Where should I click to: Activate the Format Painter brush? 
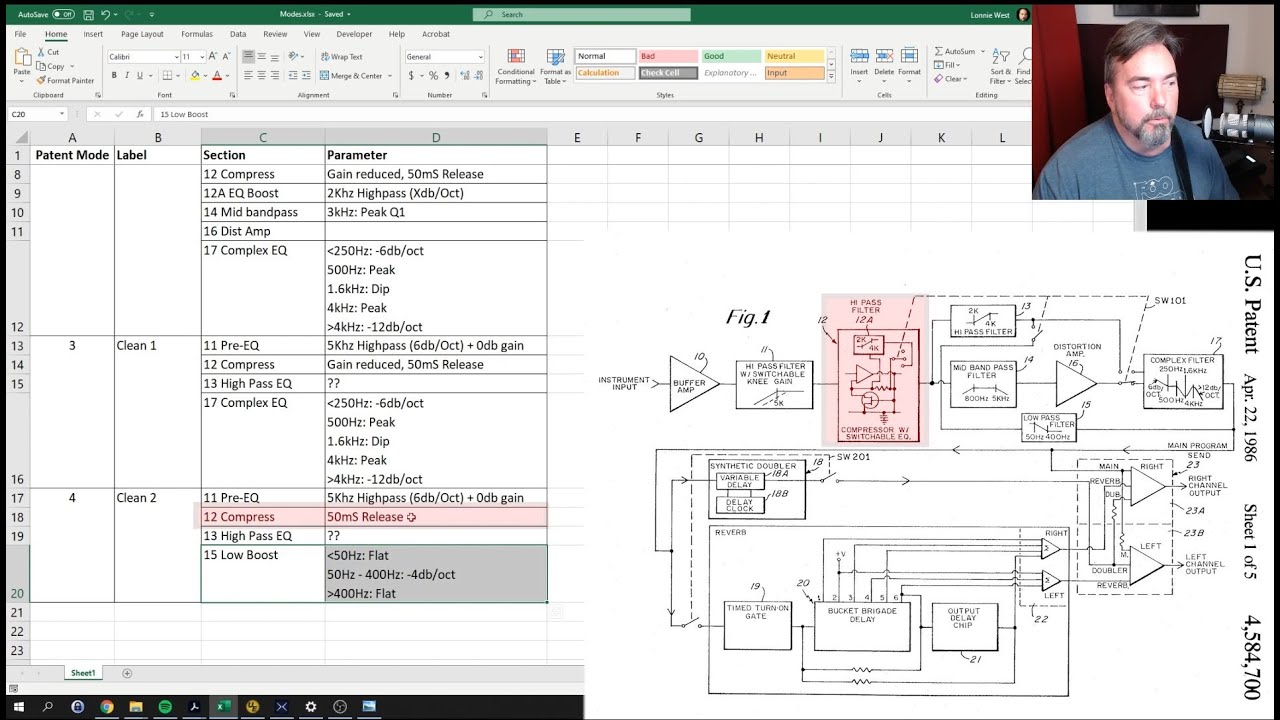pos(66,80)
